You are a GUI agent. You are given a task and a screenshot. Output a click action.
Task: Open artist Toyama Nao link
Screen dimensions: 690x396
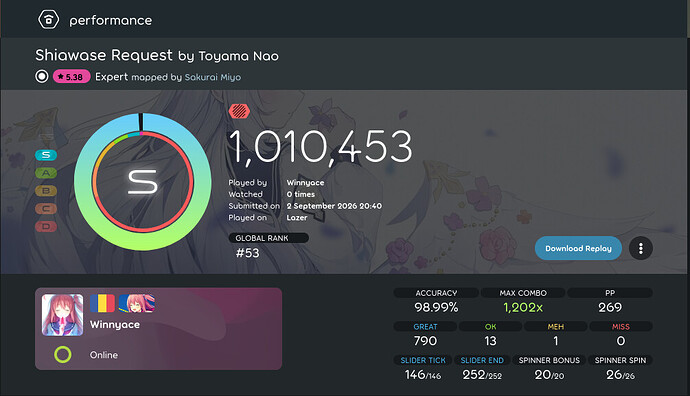[238, 56]
